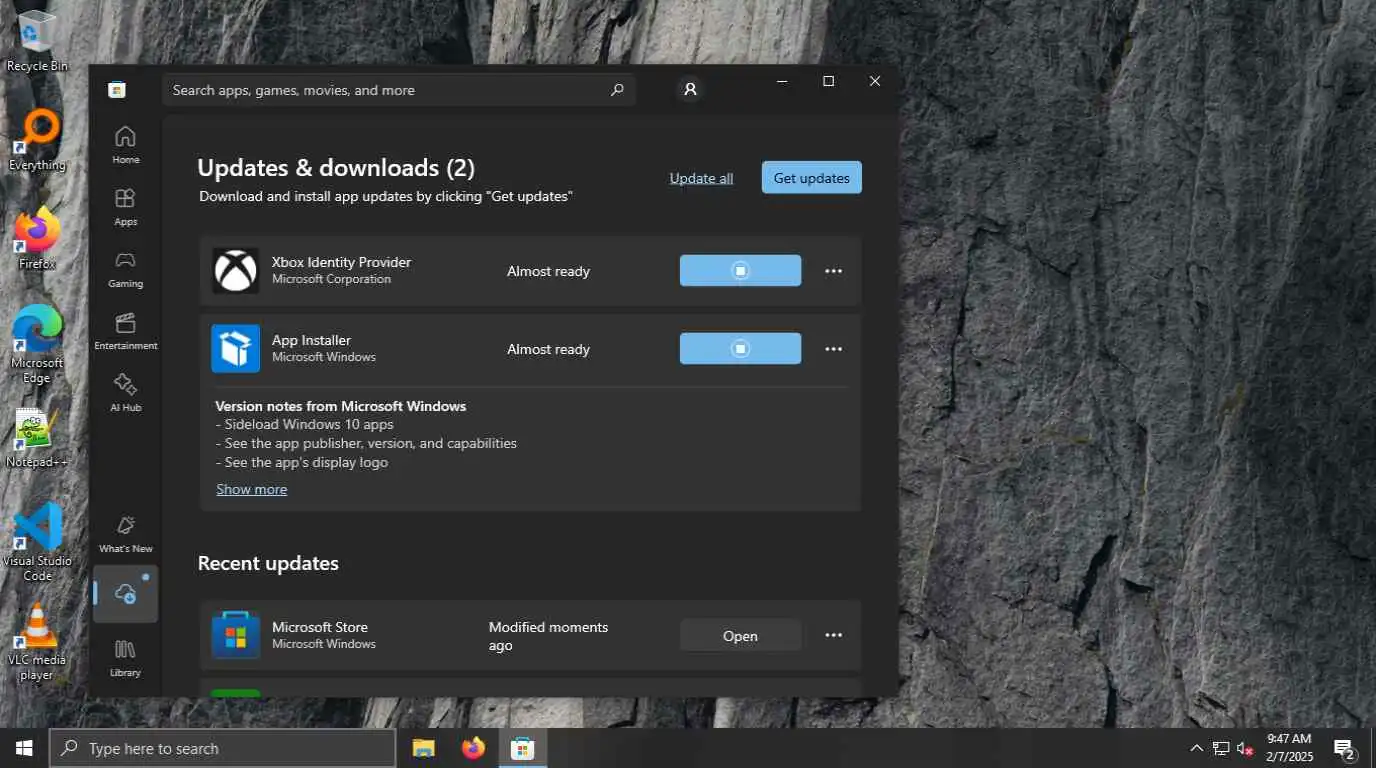1376x768 pixels.
Task: Stop the Xbox Identity Provider update
Action: [740, 271]
